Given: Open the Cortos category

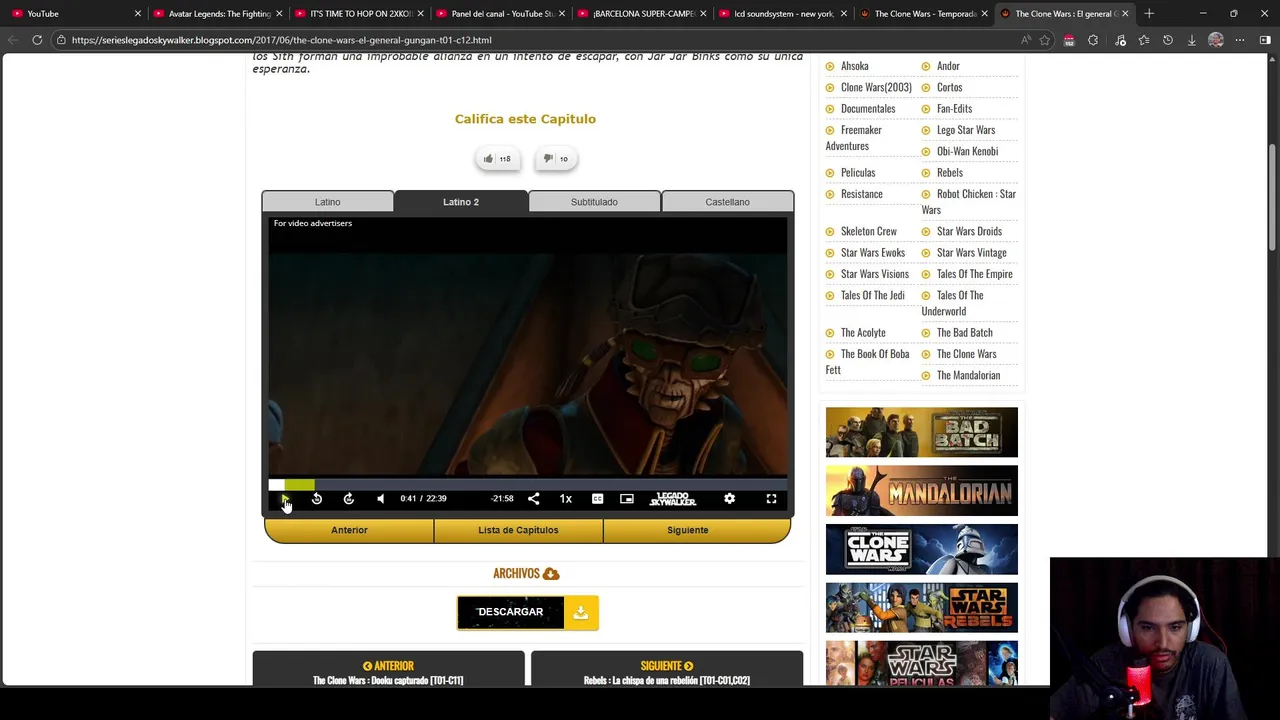Looking at the screenshot, I should 949,87.
